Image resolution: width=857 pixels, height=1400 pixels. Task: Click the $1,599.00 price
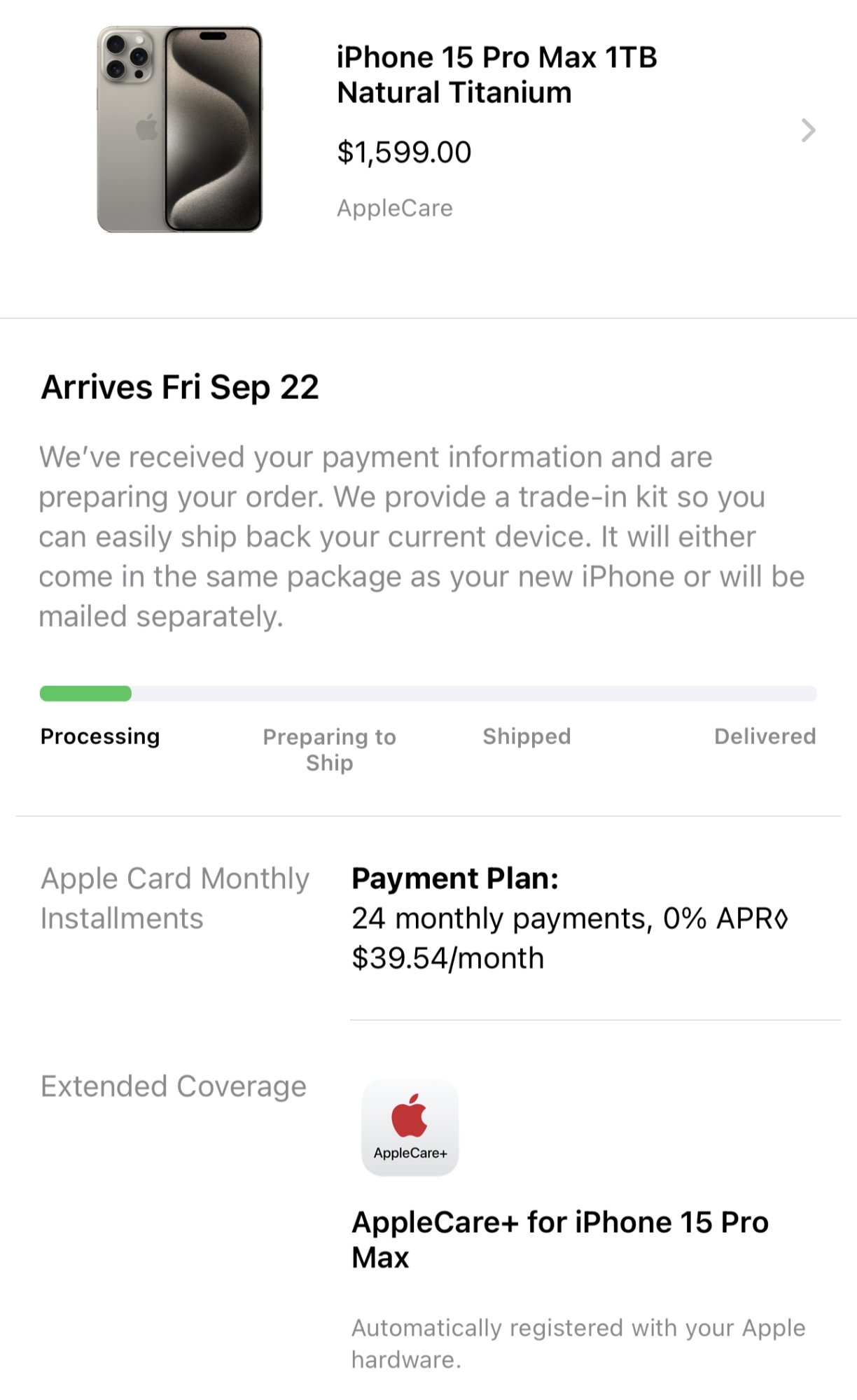pos(404,153)
